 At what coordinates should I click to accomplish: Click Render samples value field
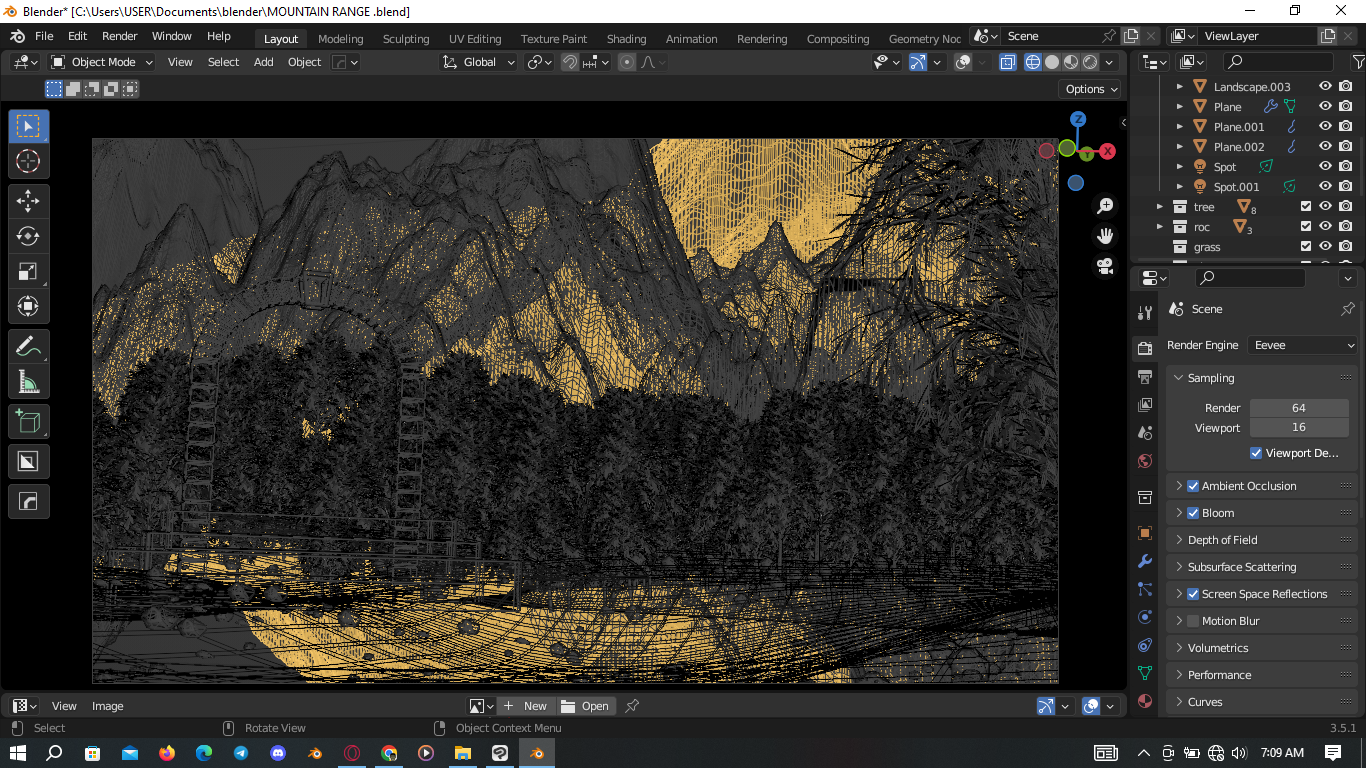point(1298,408)
